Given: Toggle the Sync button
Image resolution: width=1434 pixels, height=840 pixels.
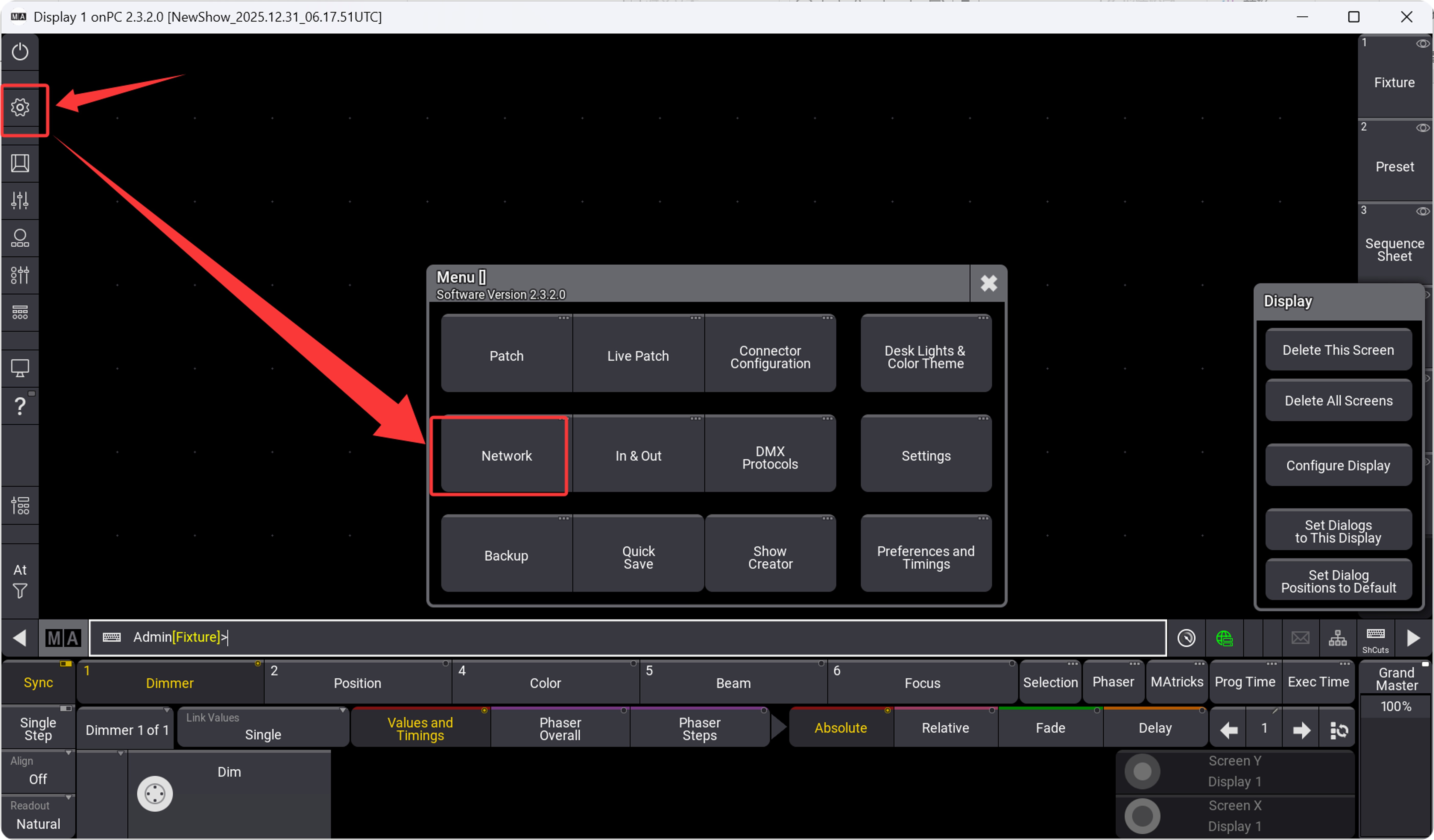Looking at the screenshot, I should pos(38,682).
